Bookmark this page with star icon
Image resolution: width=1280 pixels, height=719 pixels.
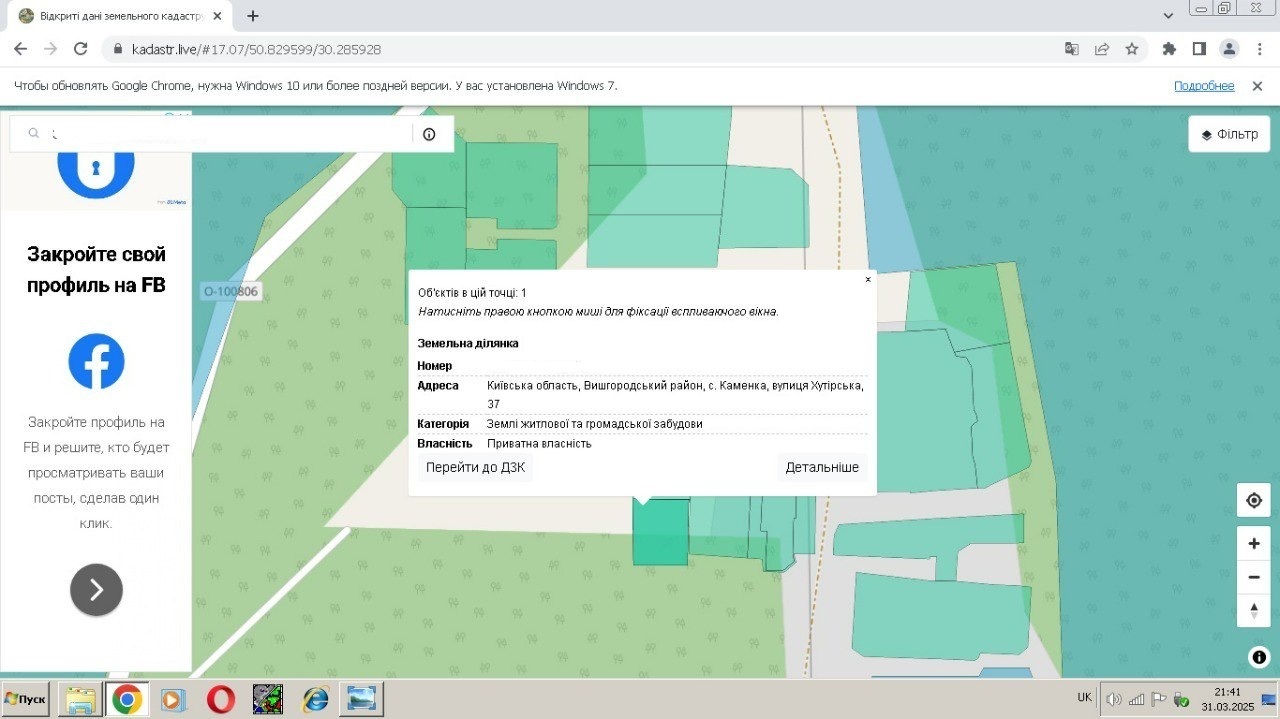(1132, 49)
